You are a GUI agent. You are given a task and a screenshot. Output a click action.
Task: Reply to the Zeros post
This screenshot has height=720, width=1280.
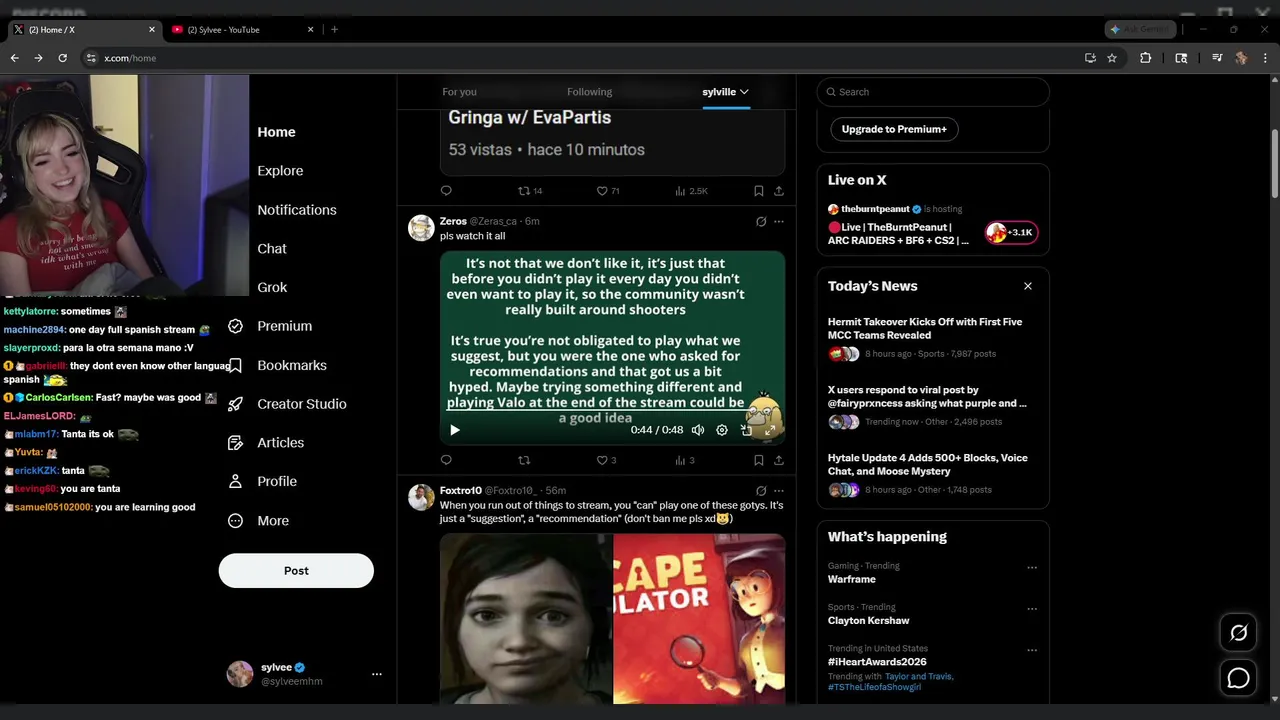(446, 460)
